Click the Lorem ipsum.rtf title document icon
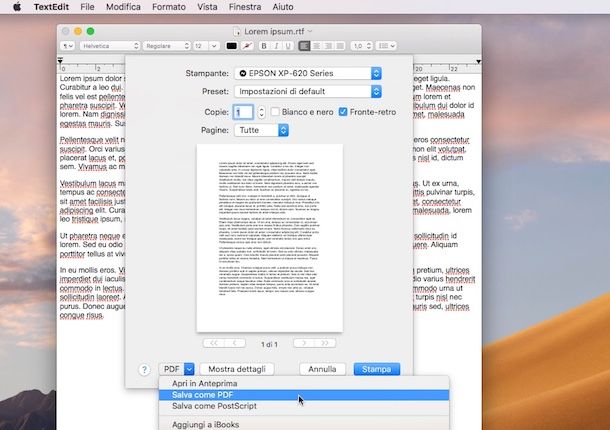610x430 pixels. tap(237, 31)
